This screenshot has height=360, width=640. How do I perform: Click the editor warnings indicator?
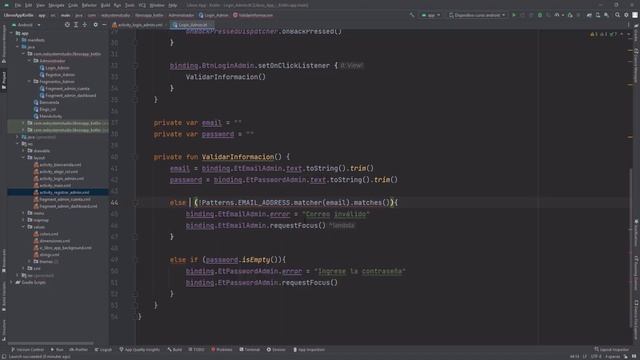tap(604, 34)
